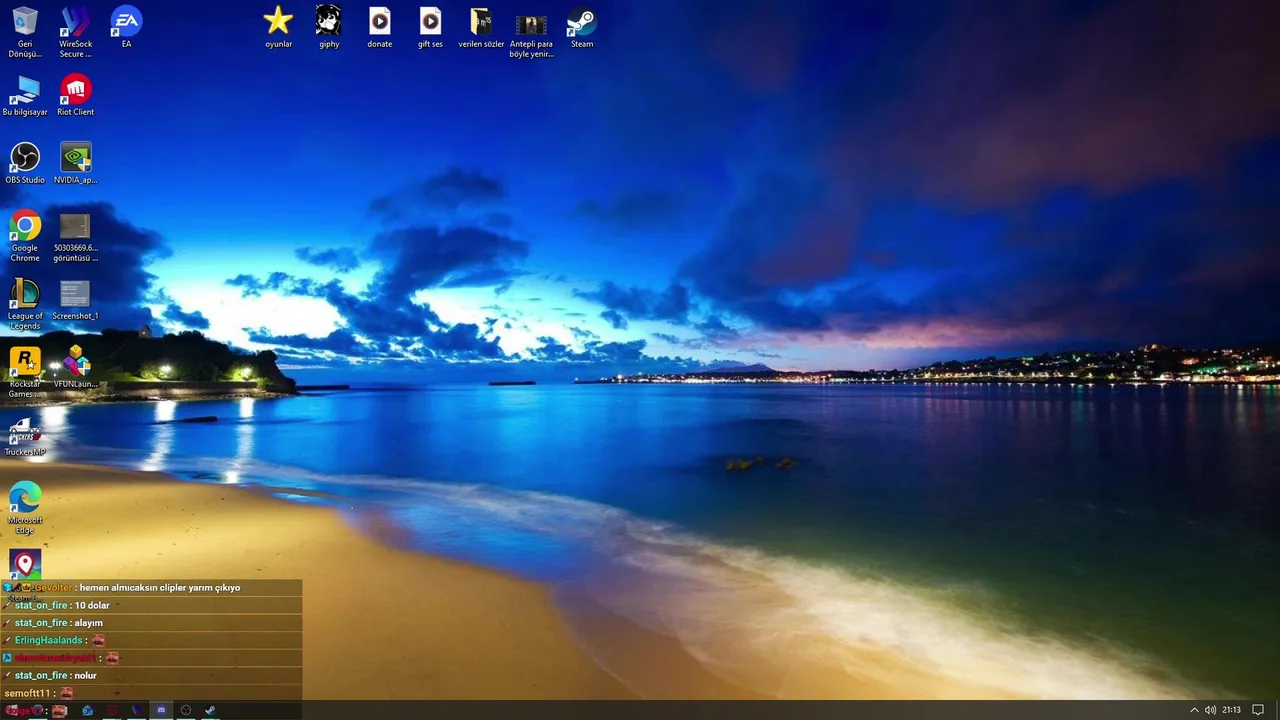The image size is (1280, 720).
Task: Select the Bu bilgisayar desktop icon
Action: point(25,96)
